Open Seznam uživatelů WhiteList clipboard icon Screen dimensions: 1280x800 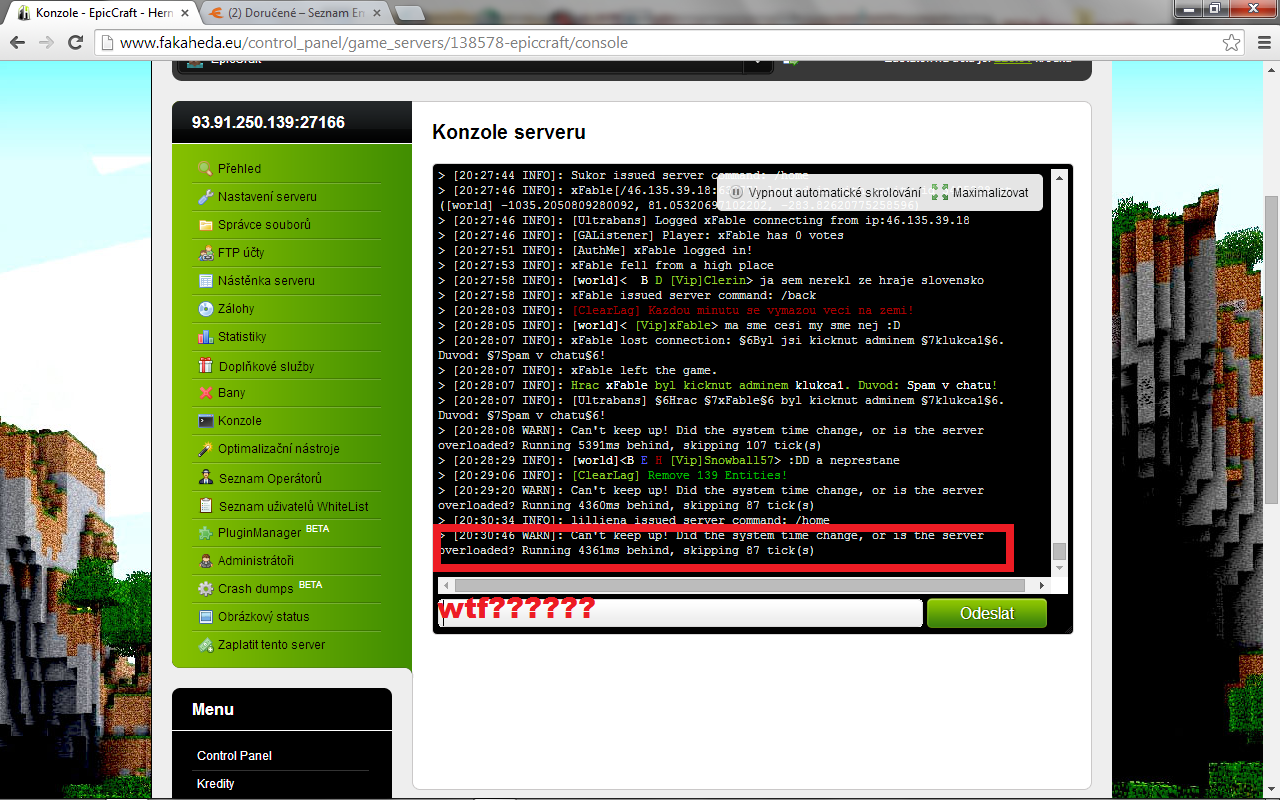click(x=205, y=506)
